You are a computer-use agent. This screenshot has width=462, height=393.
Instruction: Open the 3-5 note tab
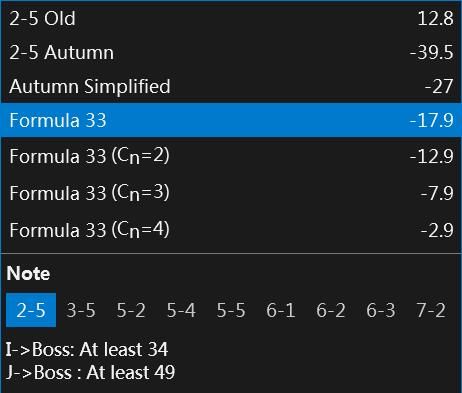[81, 310]
